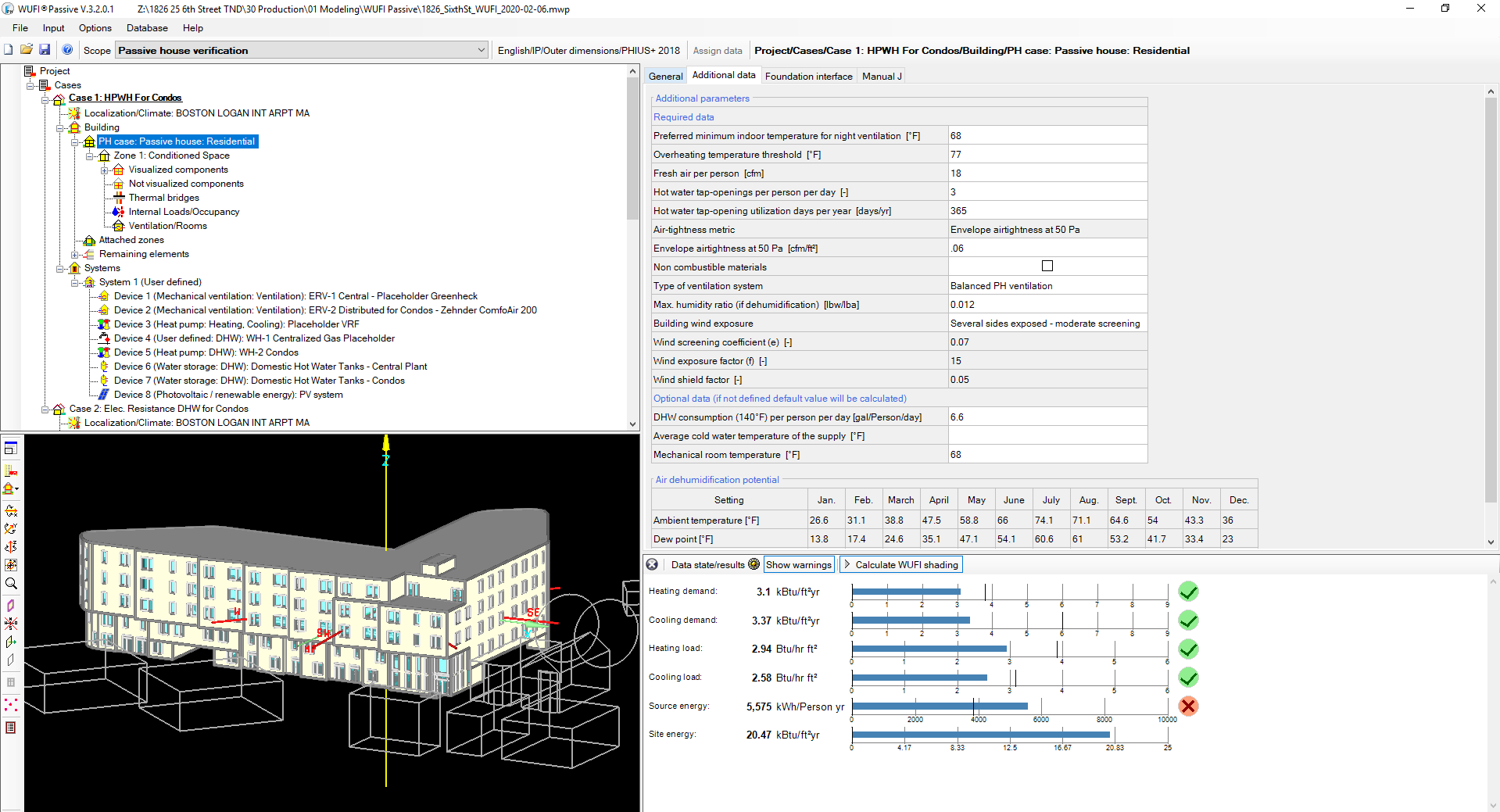Expand the Visualized components tree node
Screen dimensions: 1500x812
105,170
